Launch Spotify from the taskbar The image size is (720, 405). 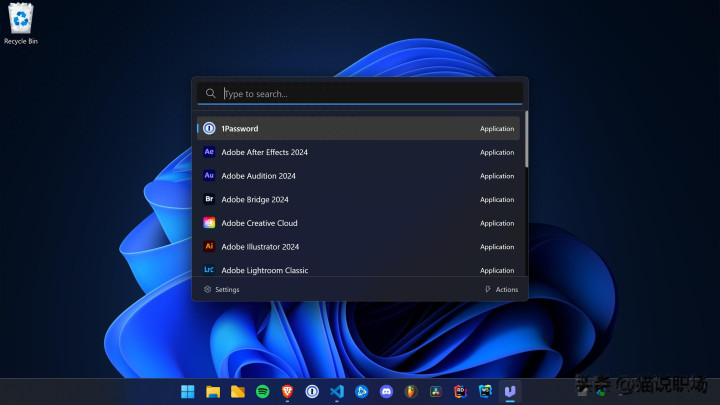(x=263, y=391)
